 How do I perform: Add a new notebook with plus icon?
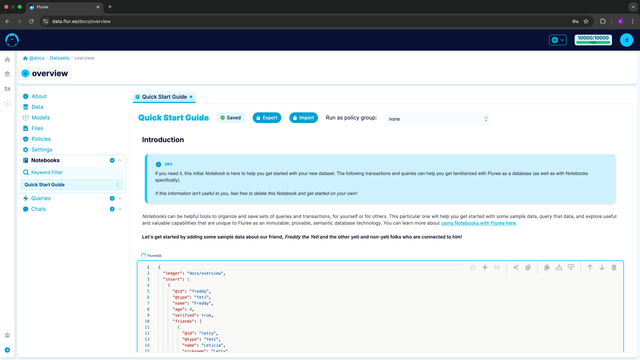tap(112, 160)
